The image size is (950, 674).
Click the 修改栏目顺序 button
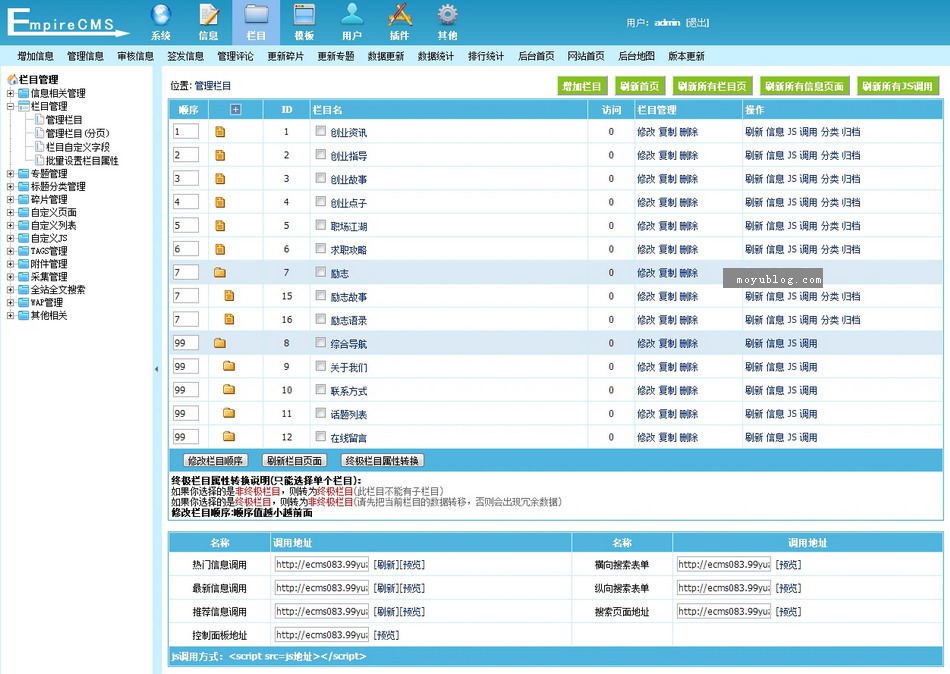point(215,461)
